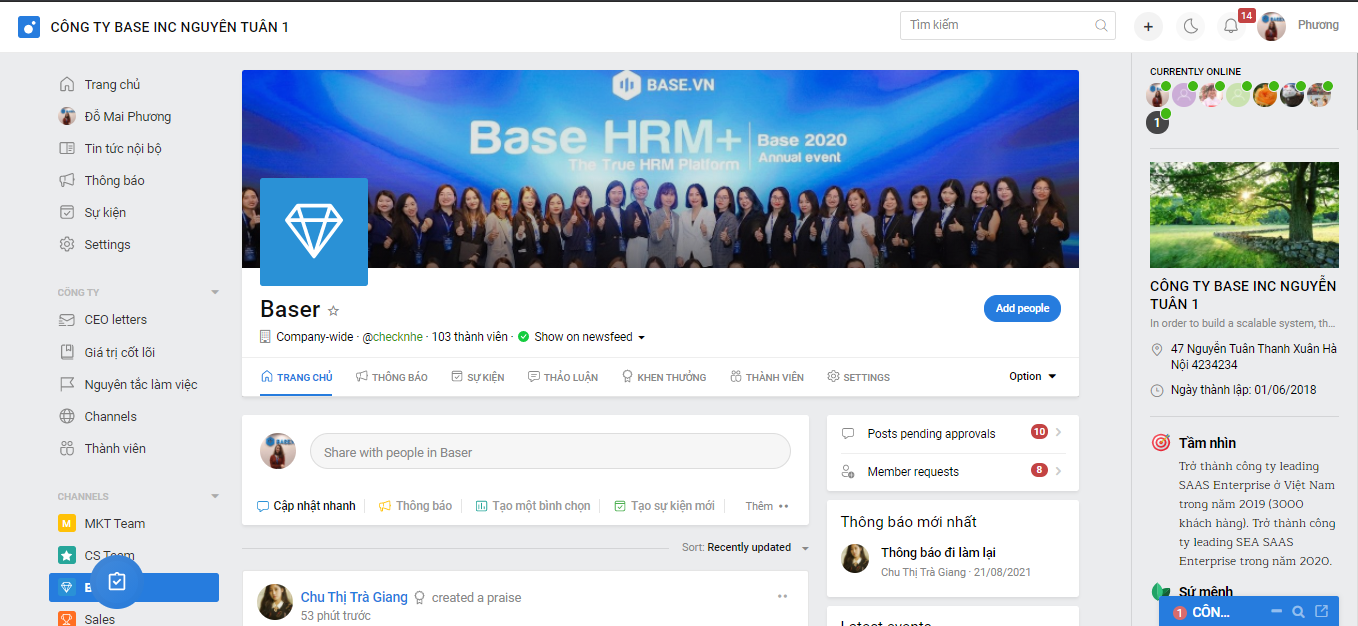Viewport: 1358px width, 626px height.
Task: Click the floating blue checklist button
Action: tap(117, 581)
